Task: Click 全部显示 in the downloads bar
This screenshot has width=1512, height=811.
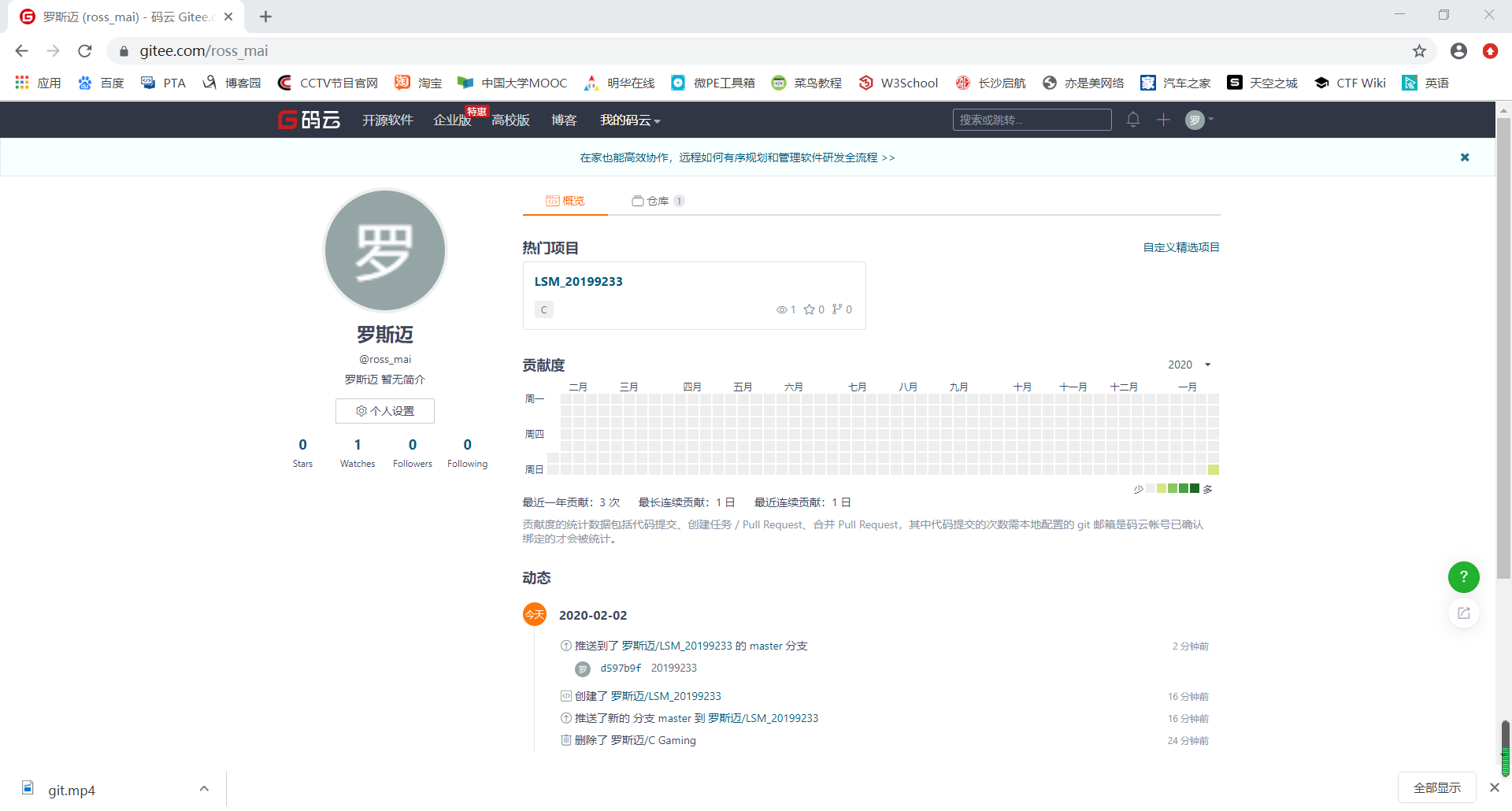Action: tap(1436, 787)
